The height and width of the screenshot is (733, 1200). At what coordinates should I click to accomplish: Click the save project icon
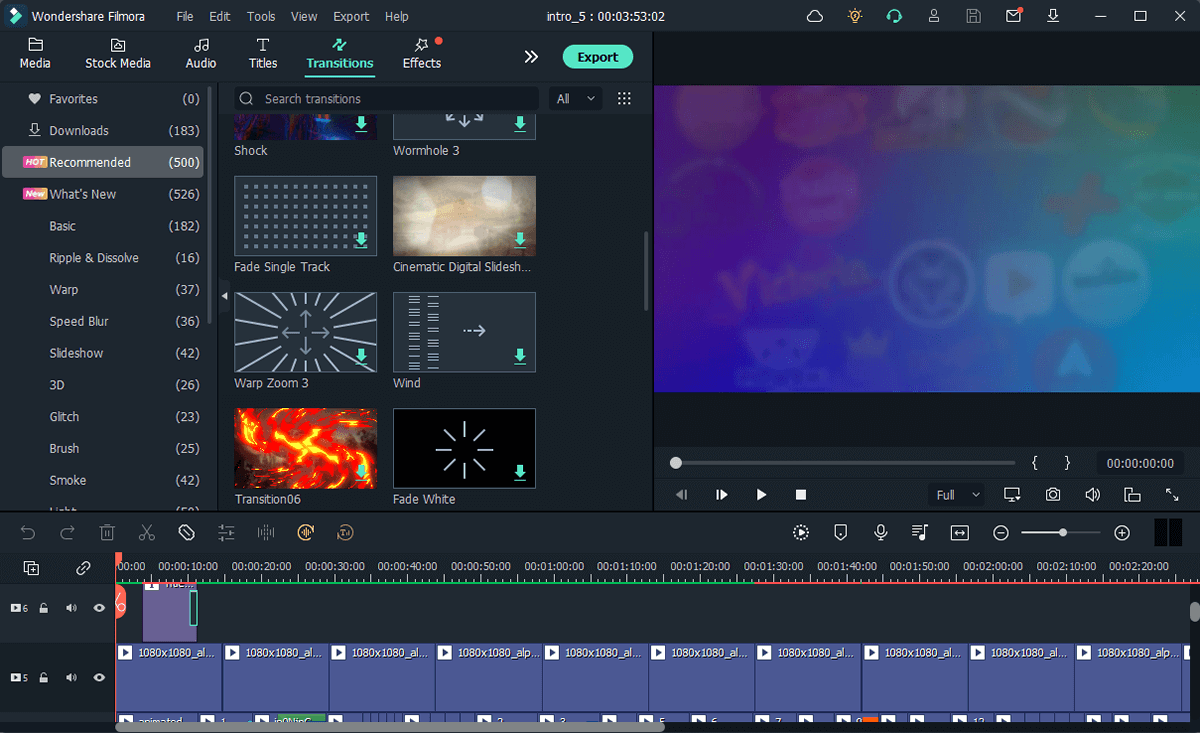pyautogui.click(x=974, y=16)
